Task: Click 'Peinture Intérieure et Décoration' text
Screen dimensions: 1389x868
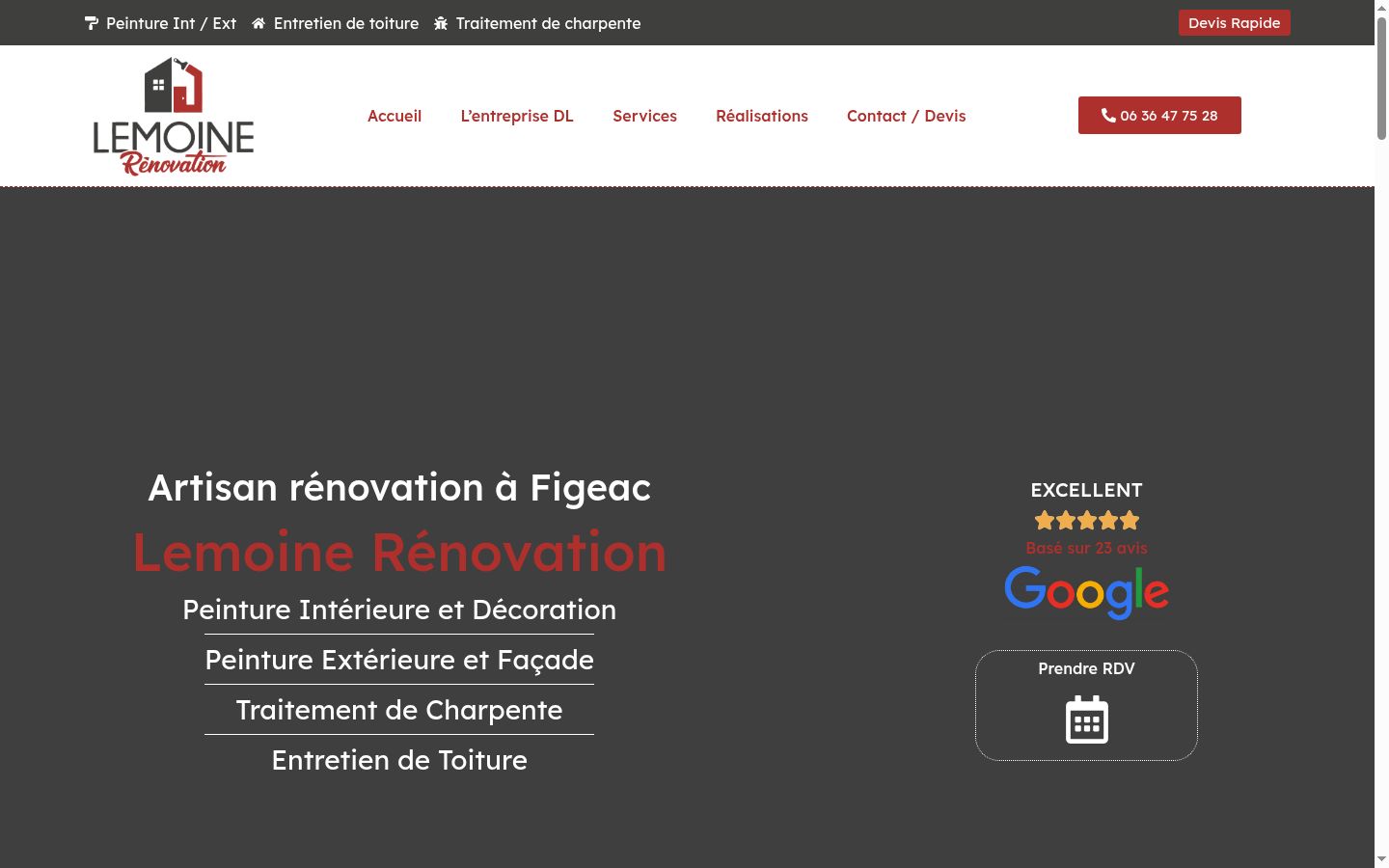Action: [x=399, y=610]
